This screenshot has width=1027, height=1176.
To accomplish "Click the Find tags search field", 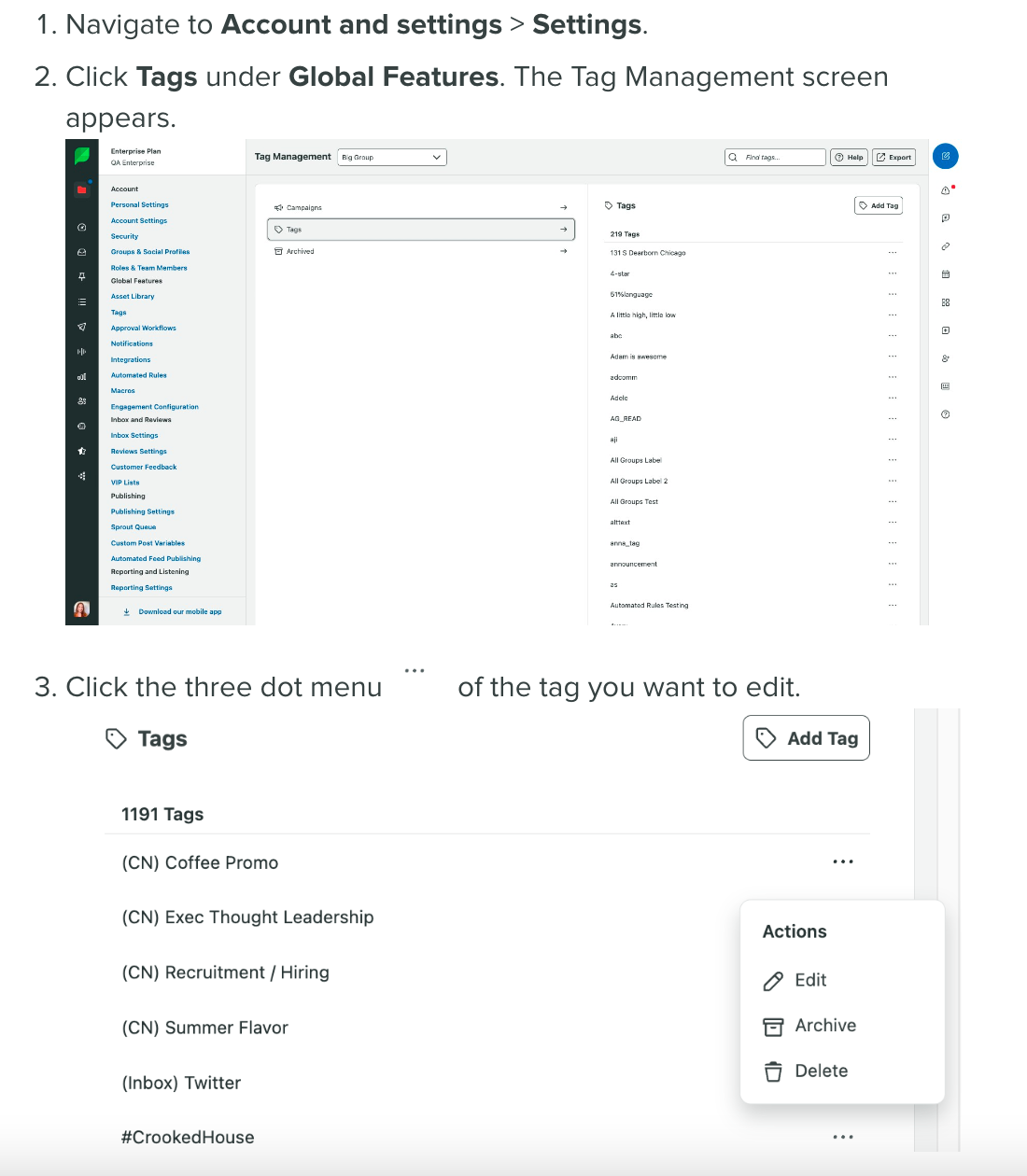I will tap(775, 157).
